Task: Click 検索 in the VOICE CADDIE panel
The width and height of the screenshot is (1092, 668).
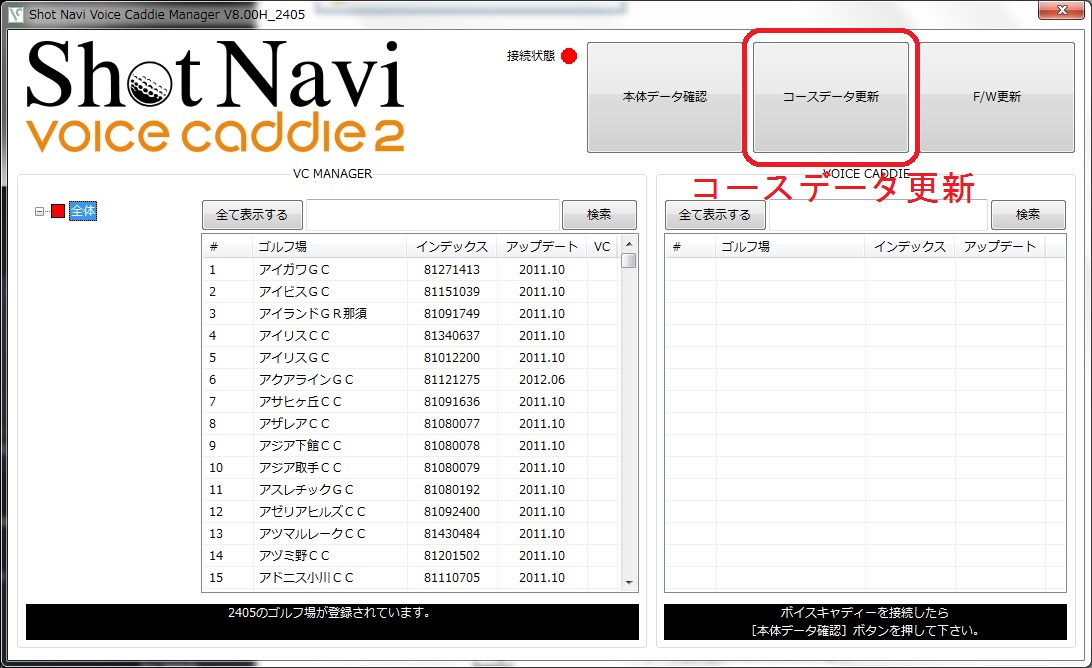Action: 1027,215
